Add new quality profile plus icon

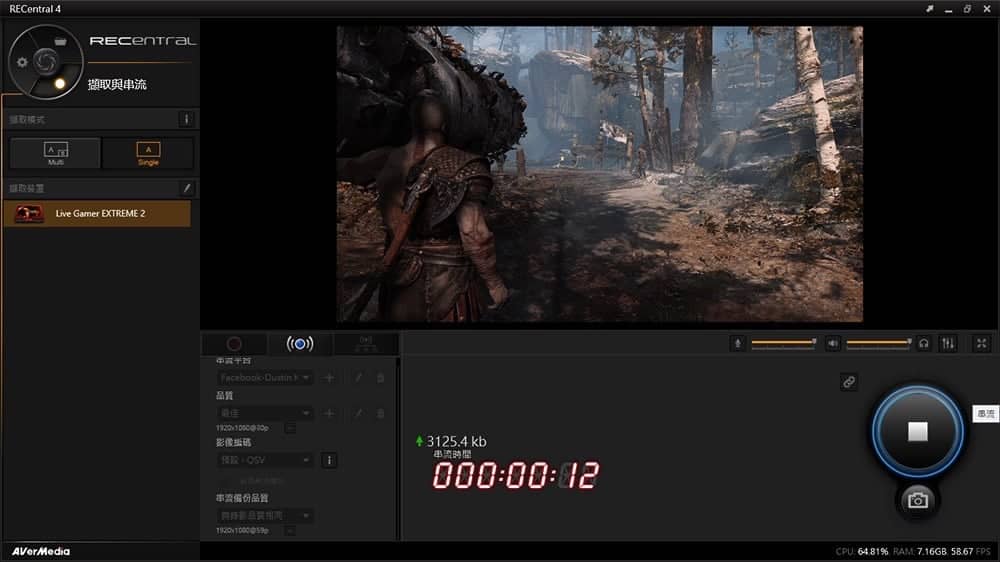(x=329, y=413)
